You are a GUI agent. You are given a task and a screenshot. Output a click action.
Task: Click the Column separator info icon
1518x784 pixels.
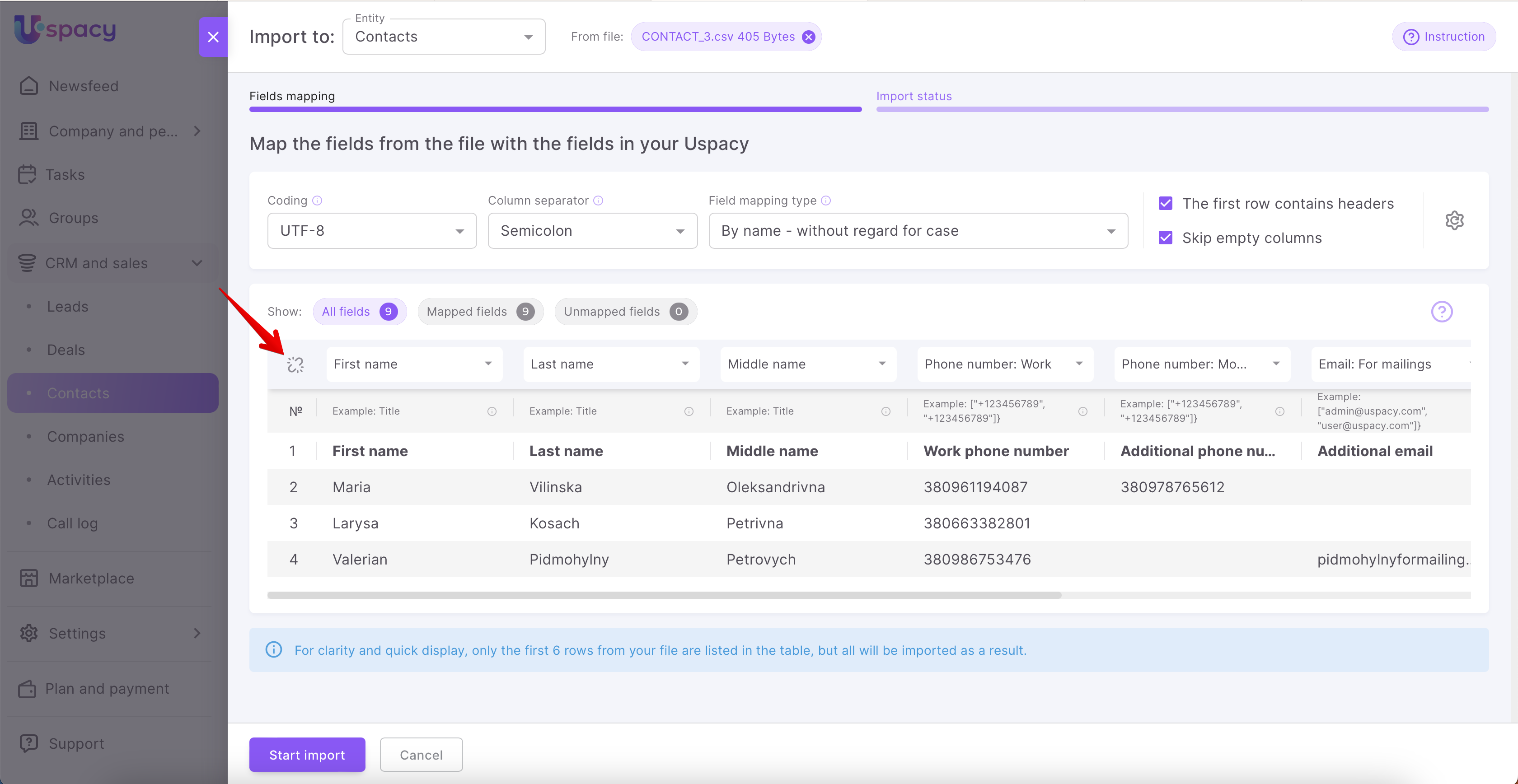click(x=598, y=201)
